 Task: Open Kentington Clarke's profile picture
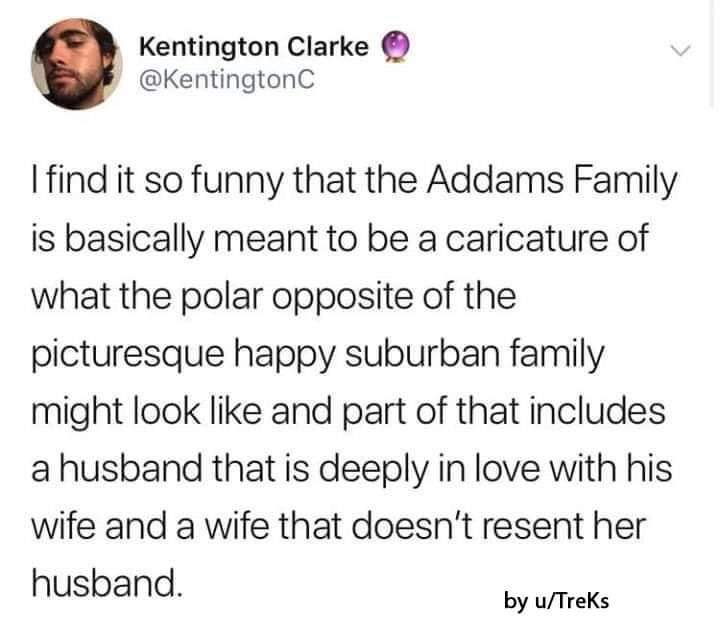coord(77,64)
